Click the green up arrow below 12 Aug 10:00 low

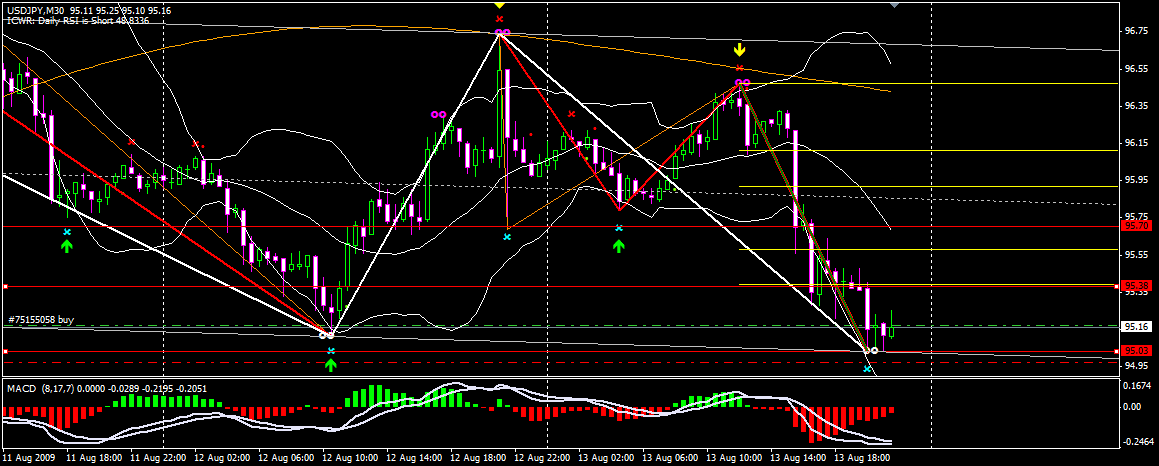coord(331,364)
